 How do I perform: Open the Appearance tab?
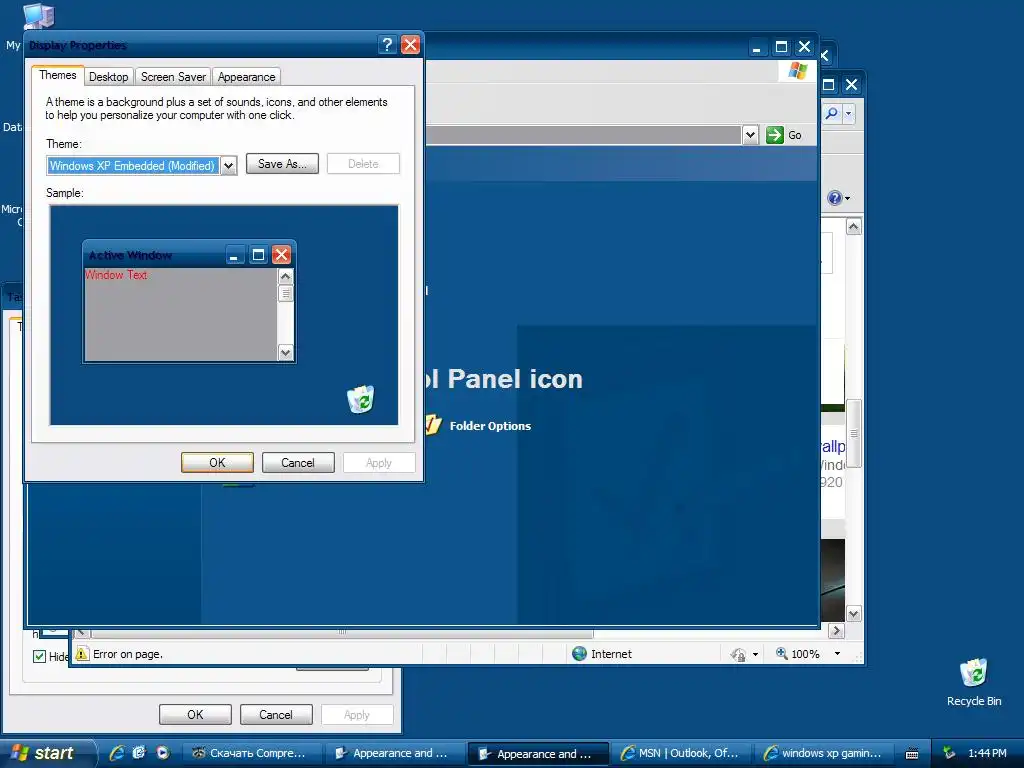coord(246,77)
